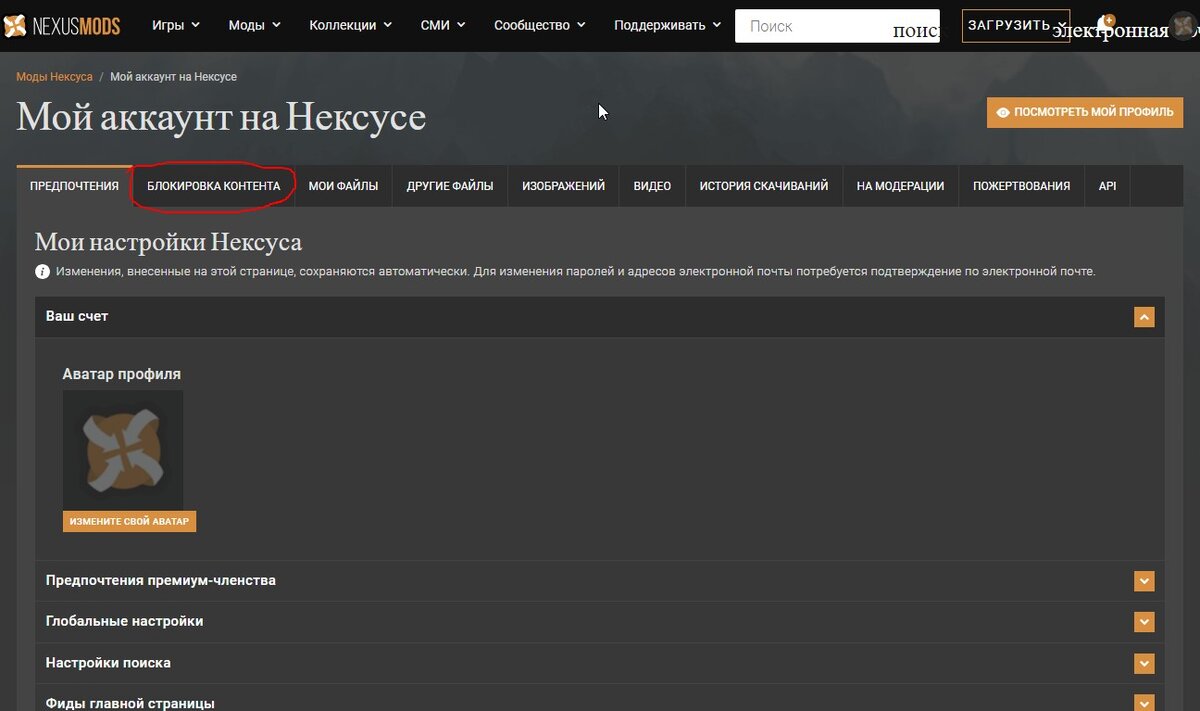Open the Моды dropdown menu
Viewport: 1200px width, 711px height.
point(254,26)
